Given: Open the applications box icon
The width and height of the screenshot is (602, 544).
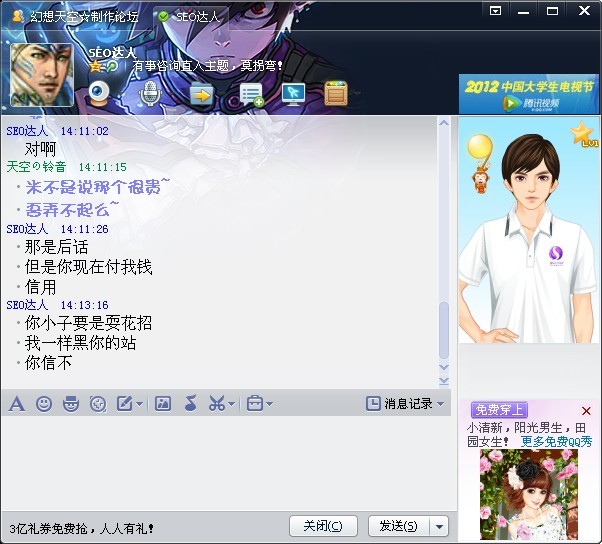Looking at the screenshot, I should pos(336,93).
